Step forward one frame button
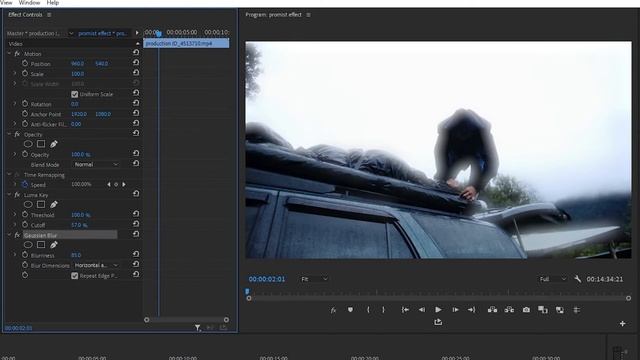 point(455,310)
